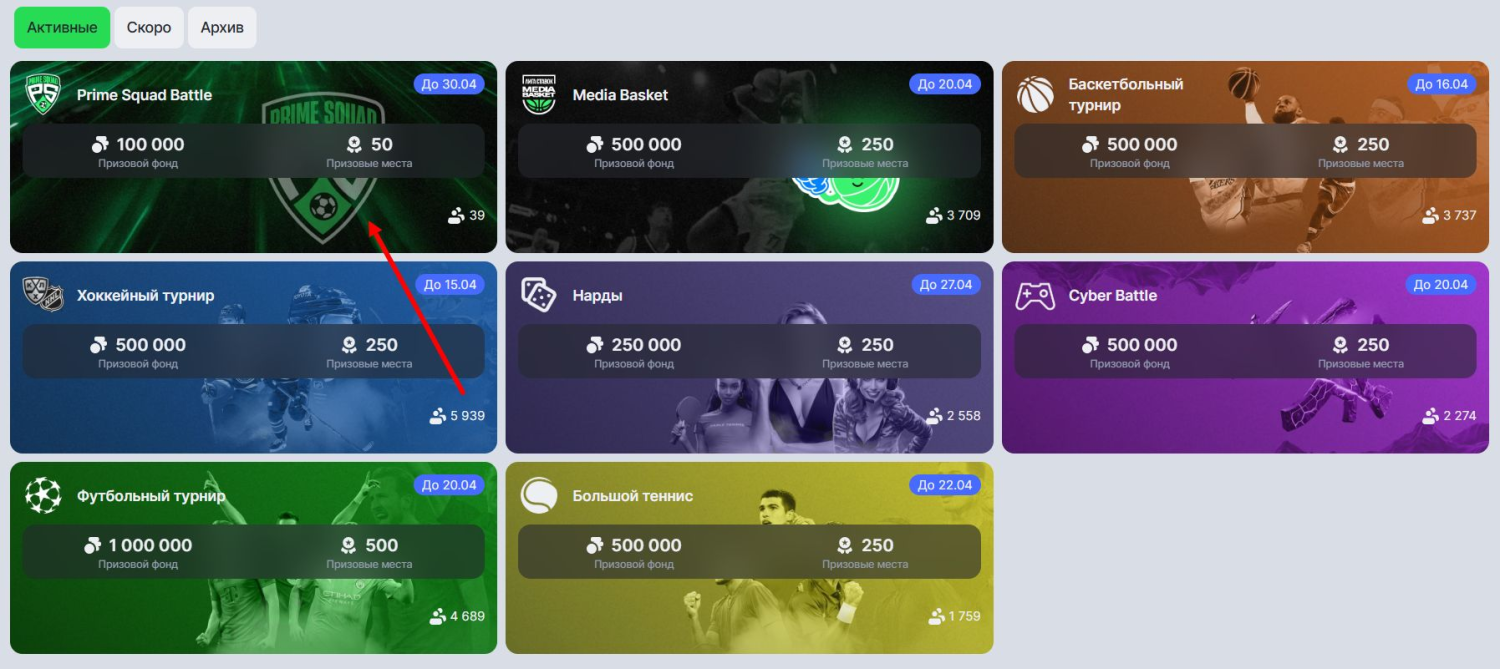Click the hockey league logos icon
This screenshot has height=669, width=1500.
(43, 295)
